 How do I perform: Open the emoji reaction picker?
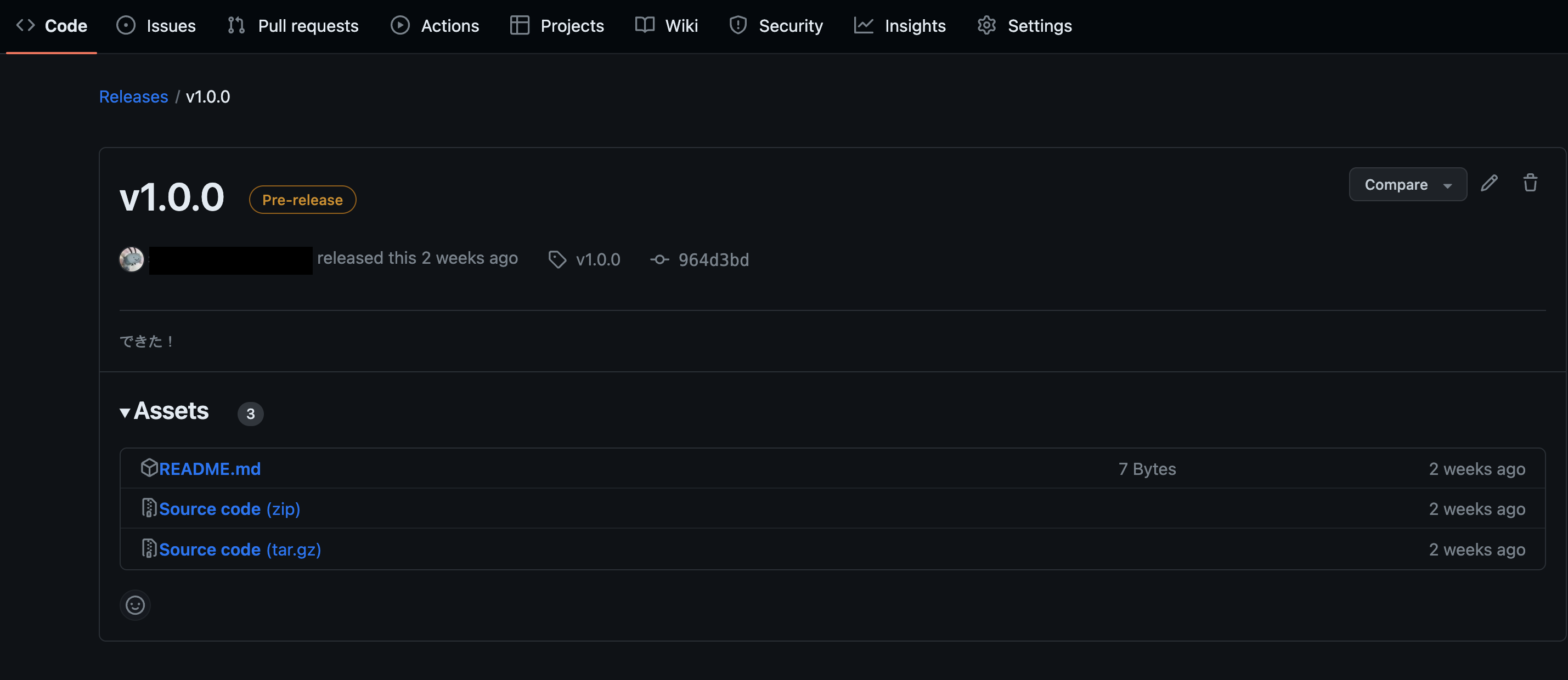tap(134, 604)
